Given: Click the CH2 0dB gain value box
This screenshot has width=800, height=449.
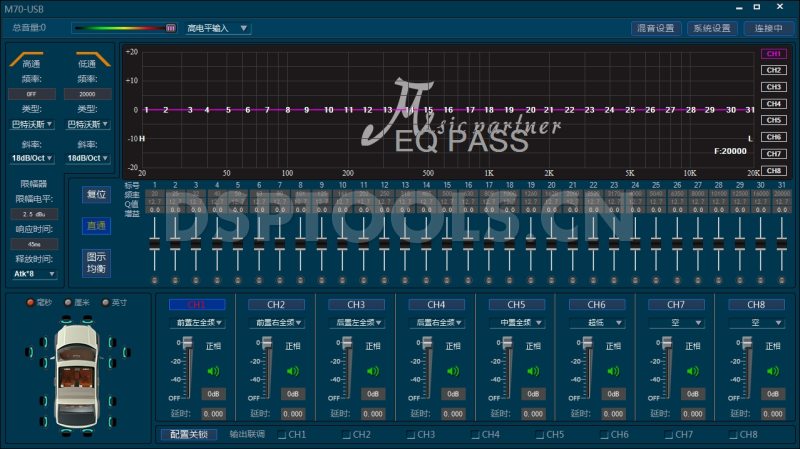Looking at the screenshot, I should pos(293,394).
